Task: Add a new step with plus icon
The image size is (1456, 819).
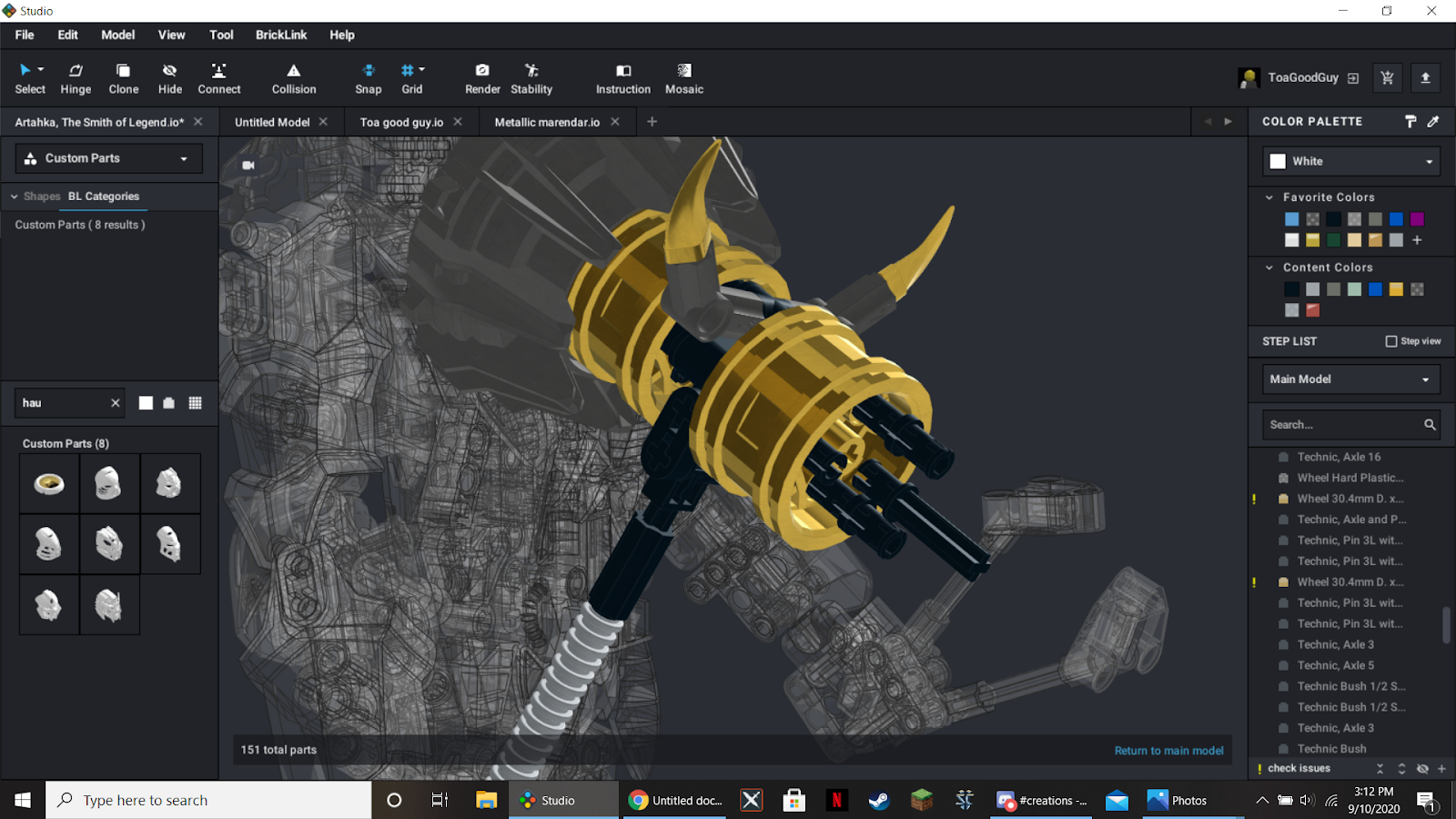Action: [x=1442, y=769]
